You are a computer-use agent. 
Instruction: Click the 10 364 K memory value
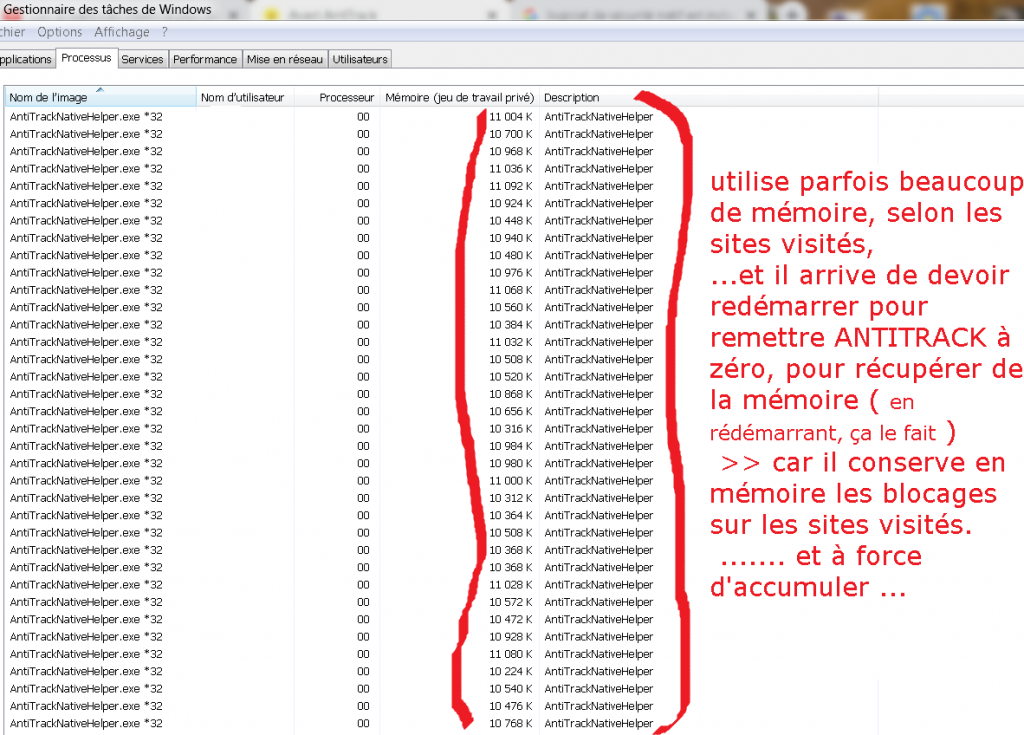point(511,515)
